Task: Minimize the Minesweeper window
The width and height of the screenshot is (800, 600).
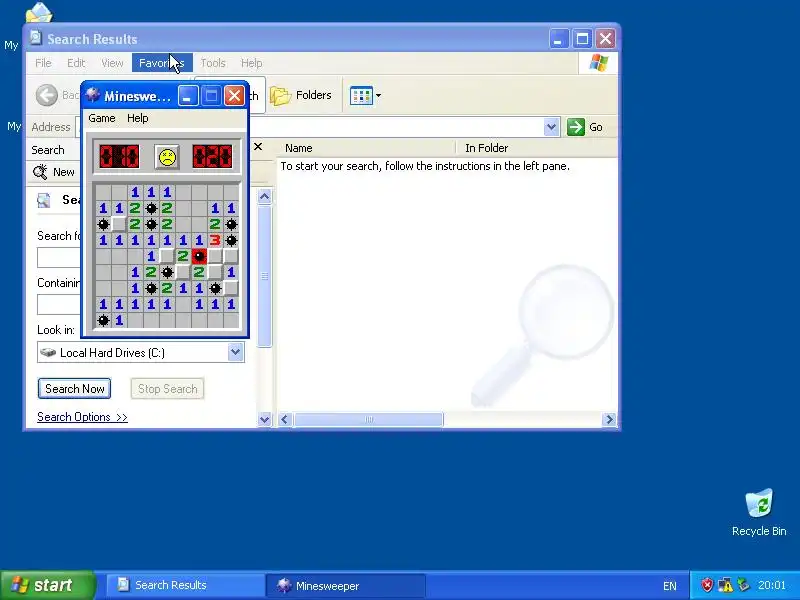Action: [x=188, y=96]
